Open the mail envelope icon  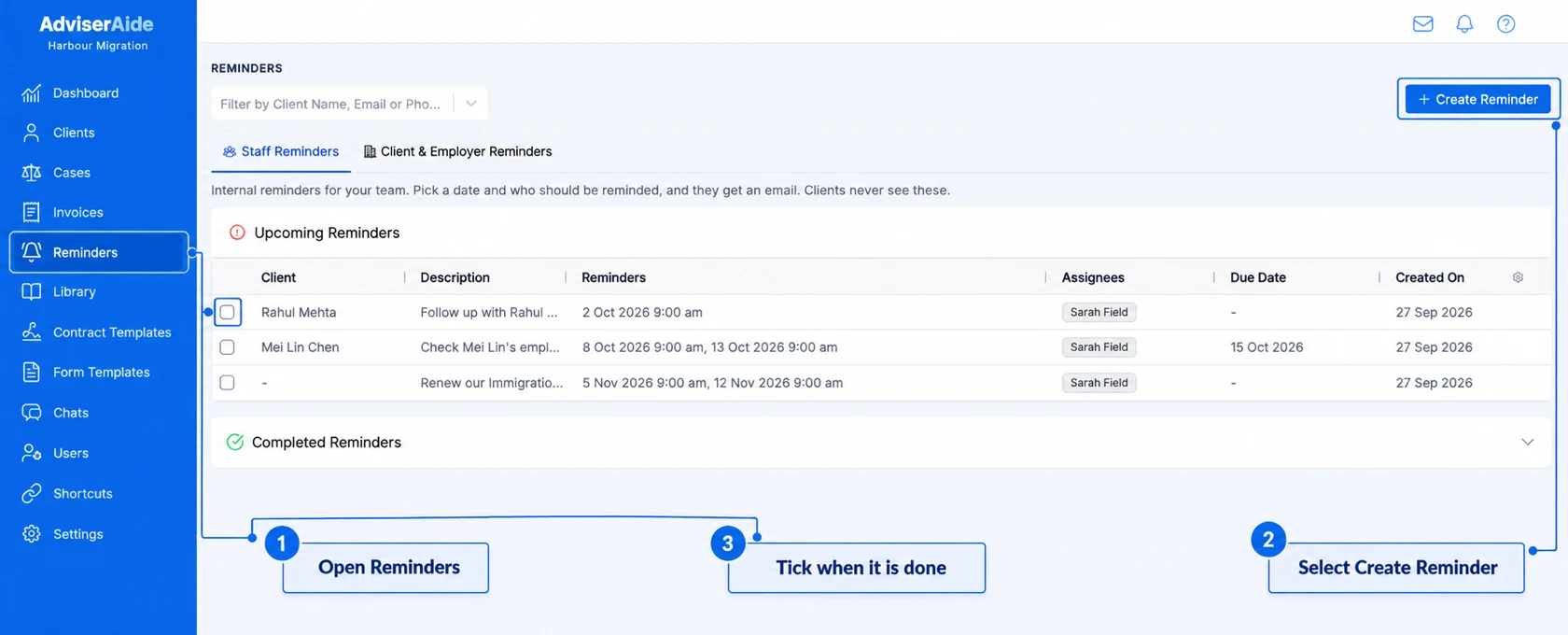click(1422, 24)
